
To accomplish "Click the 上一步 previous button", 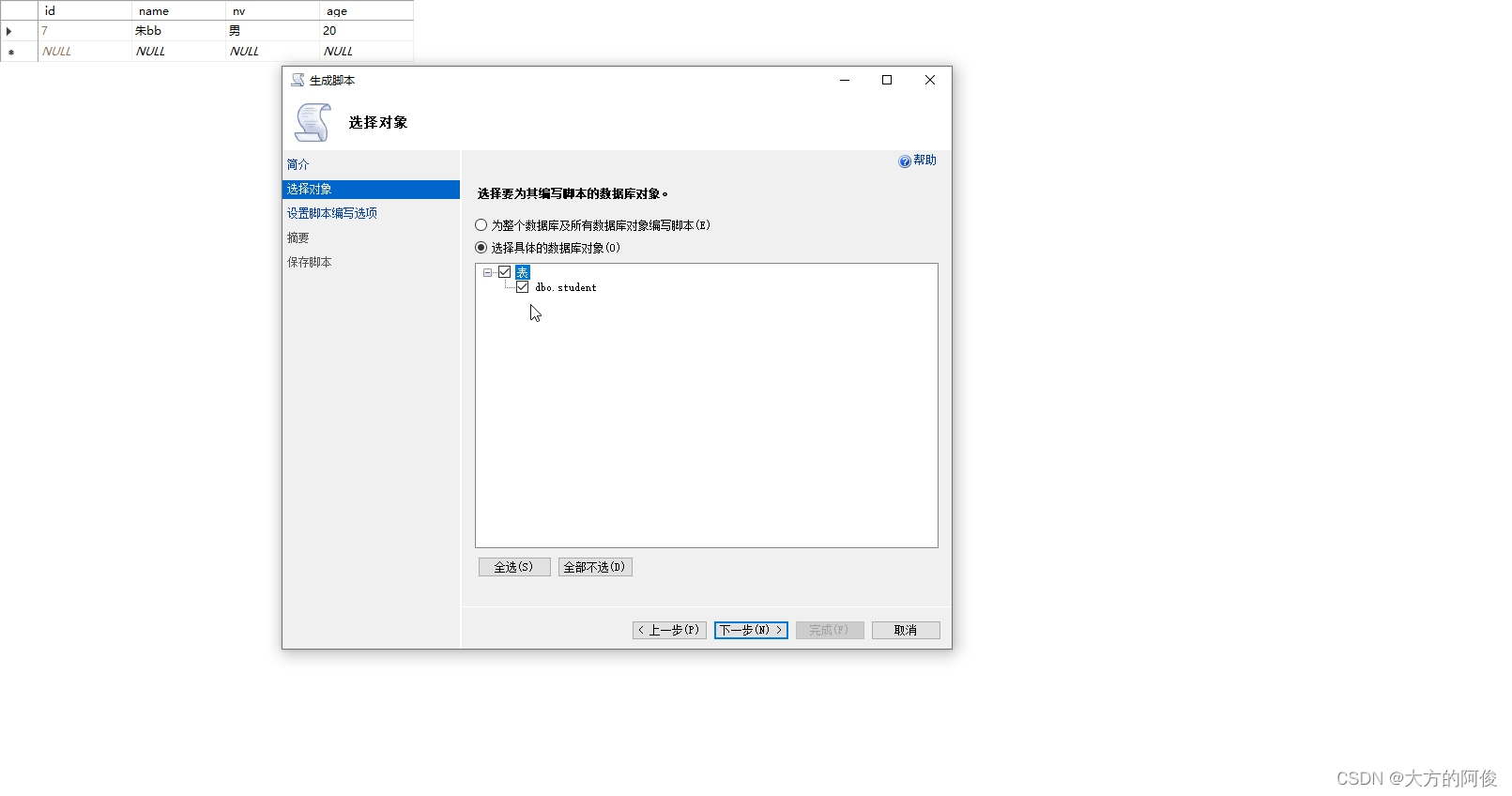I will tap(669, 630).
